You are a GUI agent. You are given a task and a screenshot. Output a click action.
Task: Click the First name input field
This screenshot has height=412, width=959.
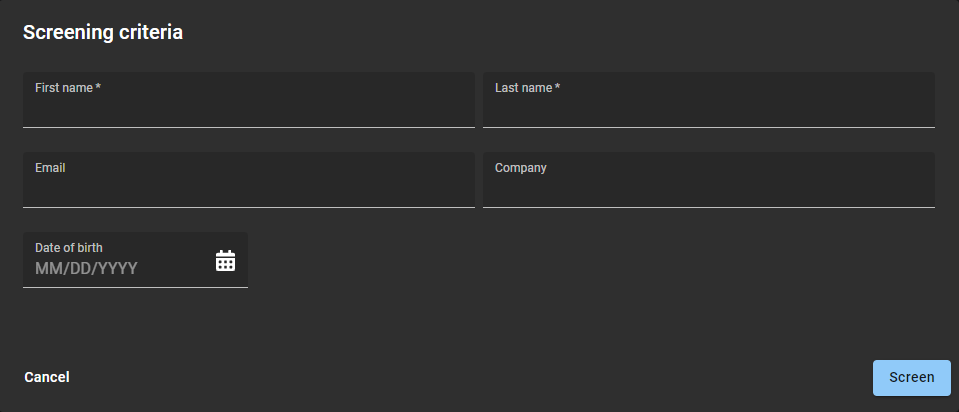[248, 108]
